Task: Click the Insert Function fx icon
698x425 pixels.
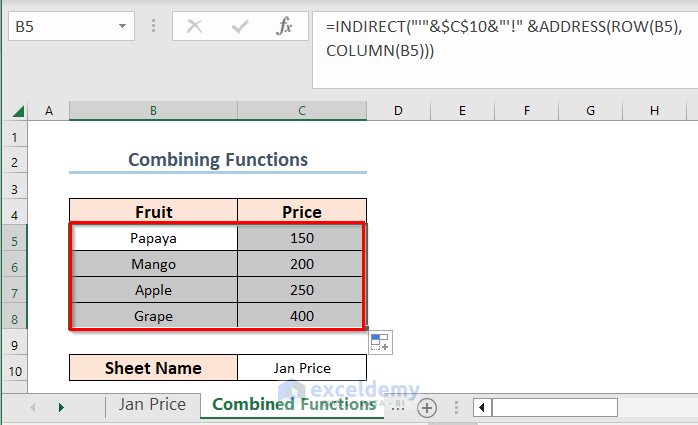Action: pyautogui.click(x=284, y=27)
